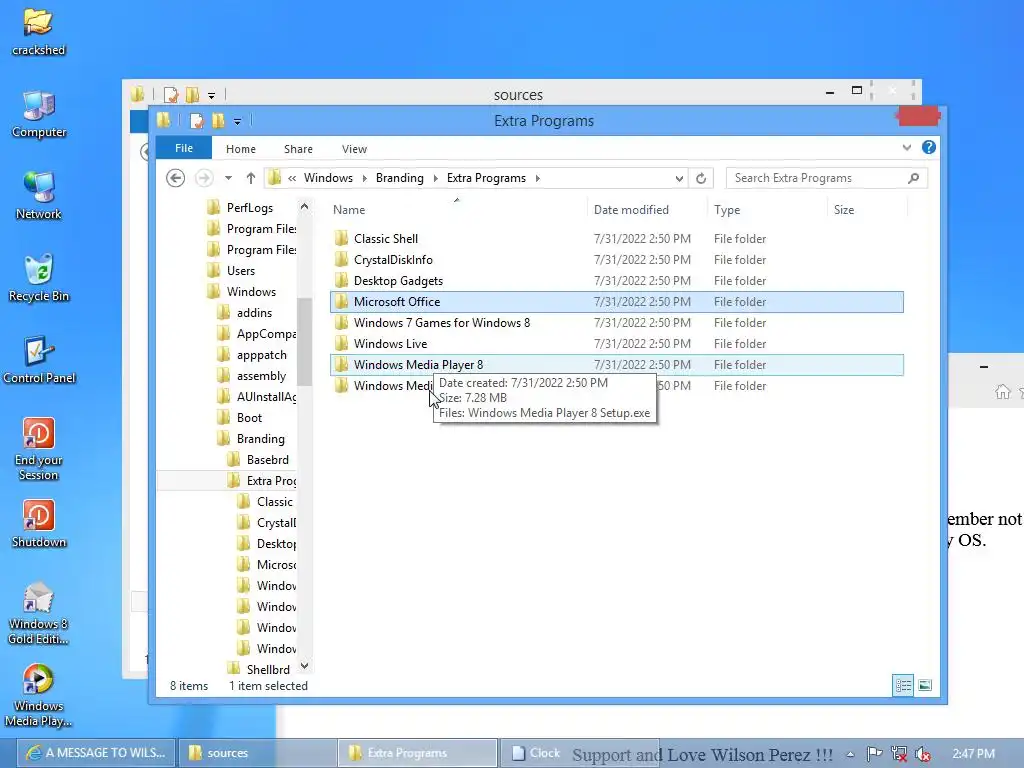Select PerfLogs in navigation tree

(x=250, y=208)
